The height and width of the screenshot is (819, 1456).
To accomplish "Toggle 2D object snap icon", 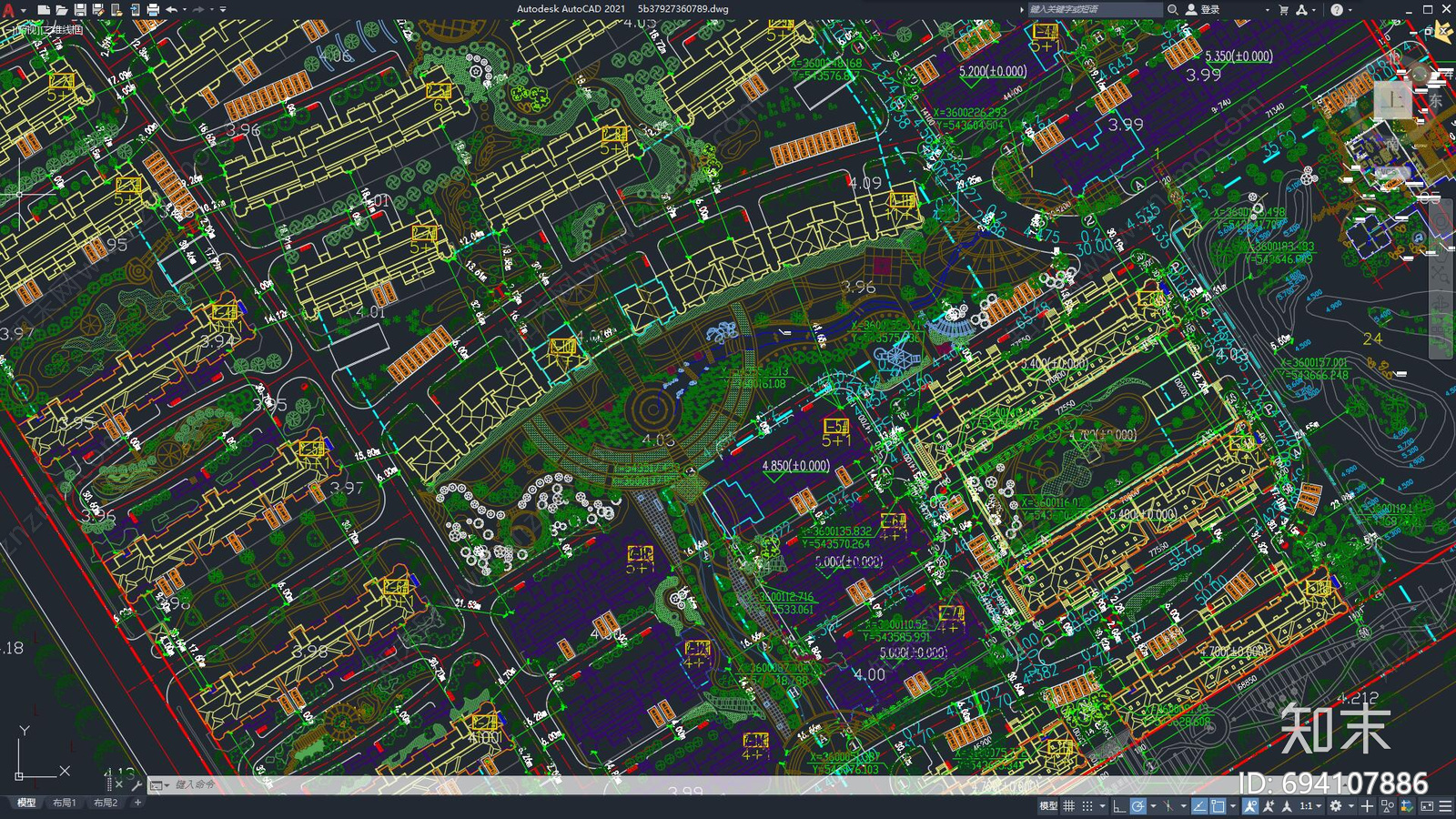I will click(x=1218, y=806).
